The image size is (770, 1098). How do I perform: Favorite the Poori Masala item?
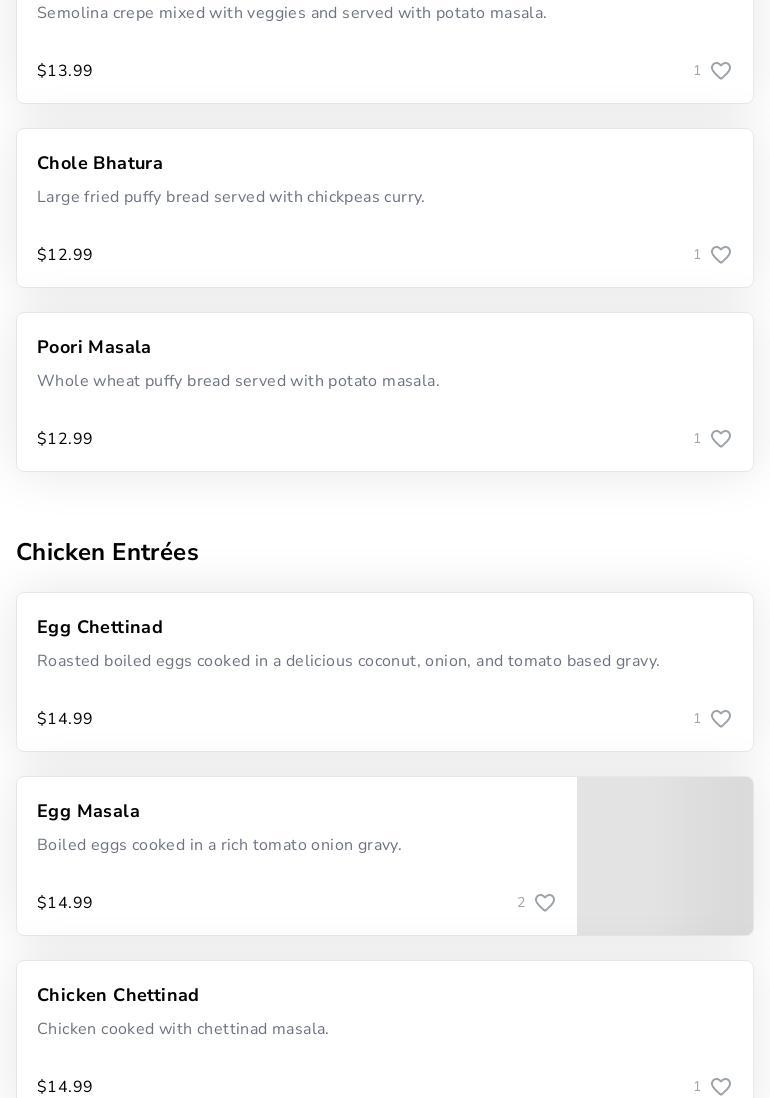[720, 439]
